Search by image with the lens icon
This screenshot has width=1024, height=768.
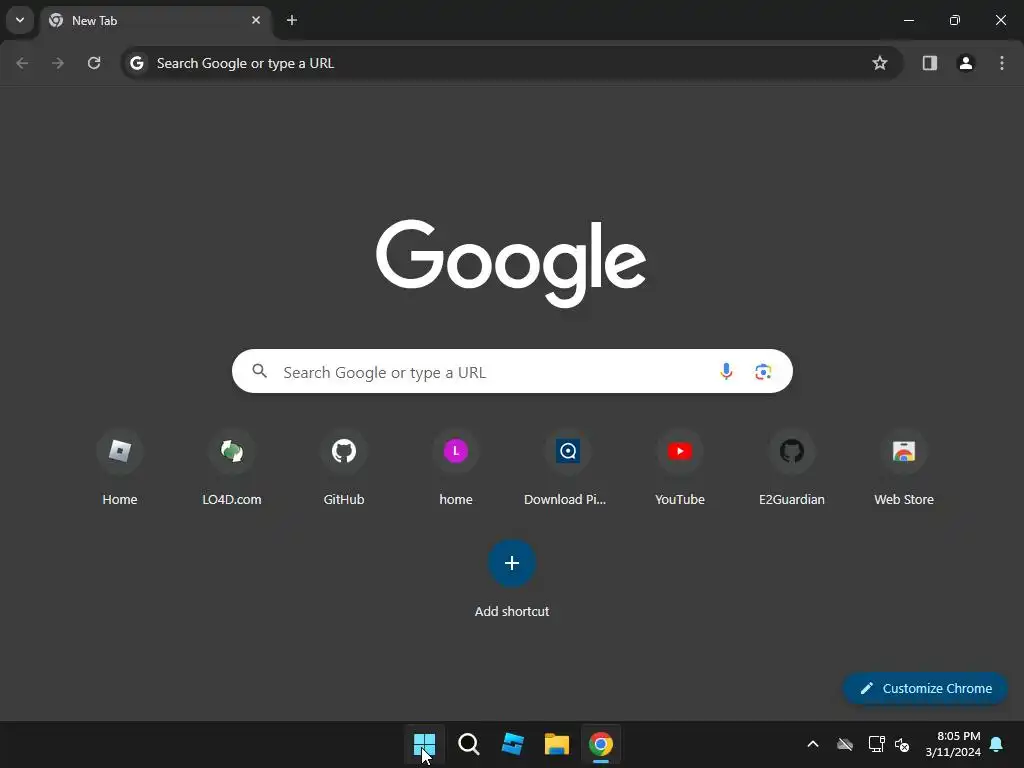[763, 372]
